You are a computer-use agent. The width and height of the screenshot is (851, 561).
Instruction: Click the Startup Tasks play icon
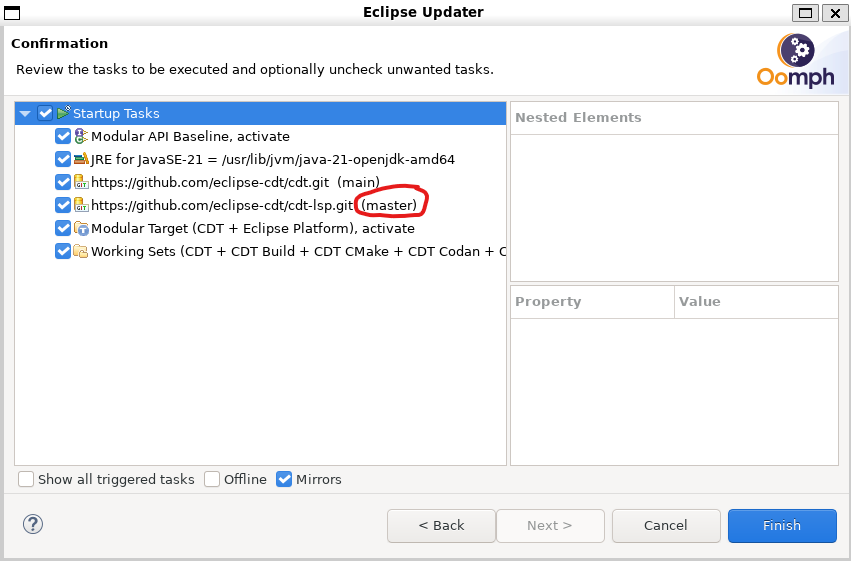pyautogui.click(x=63, y=113)
